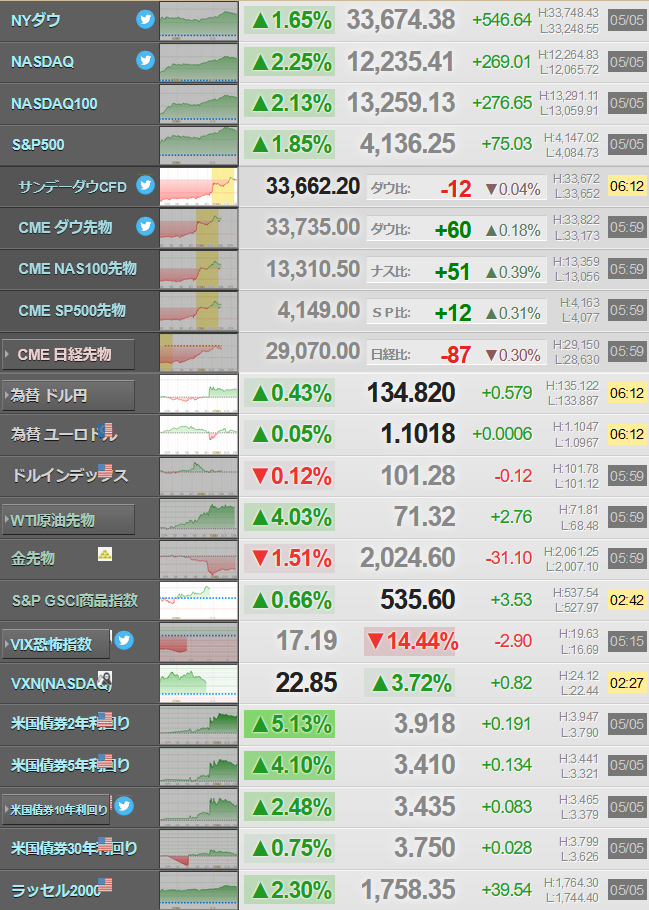Open the S&P GSCI商品指数 mini chart
The image size is (649, 910).
click(199, 601)
